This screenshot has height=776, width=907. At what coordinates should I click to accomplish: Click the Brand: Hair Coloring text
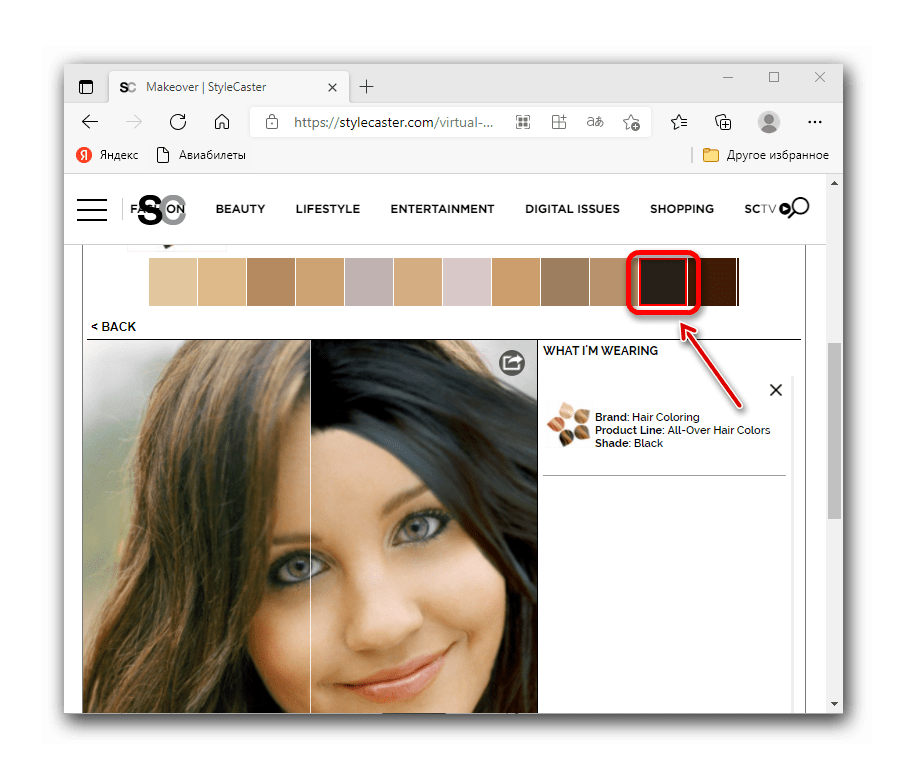pos(647,417)
